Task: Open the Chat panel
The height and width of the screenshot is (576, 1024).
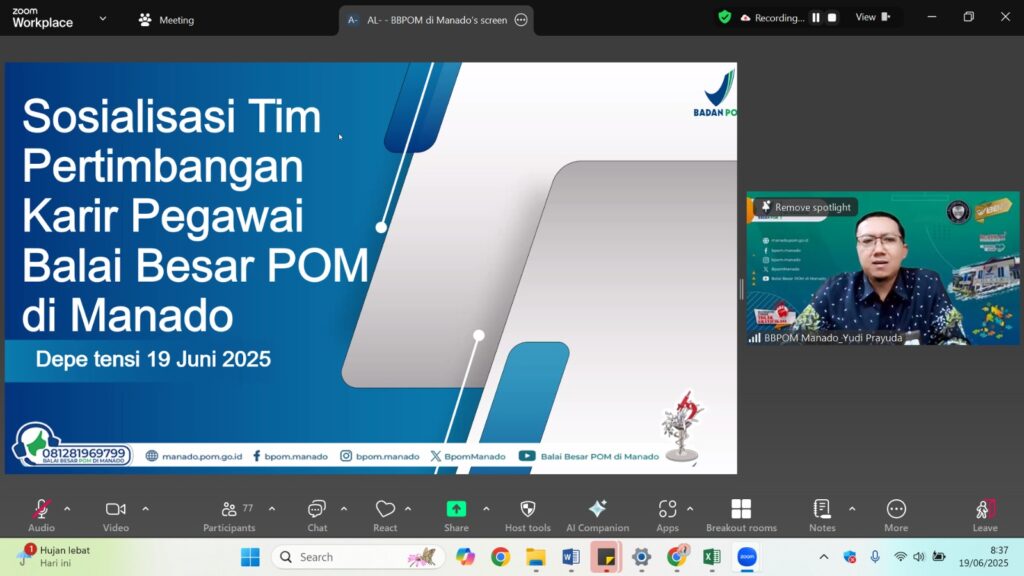Action: [317, 515]
